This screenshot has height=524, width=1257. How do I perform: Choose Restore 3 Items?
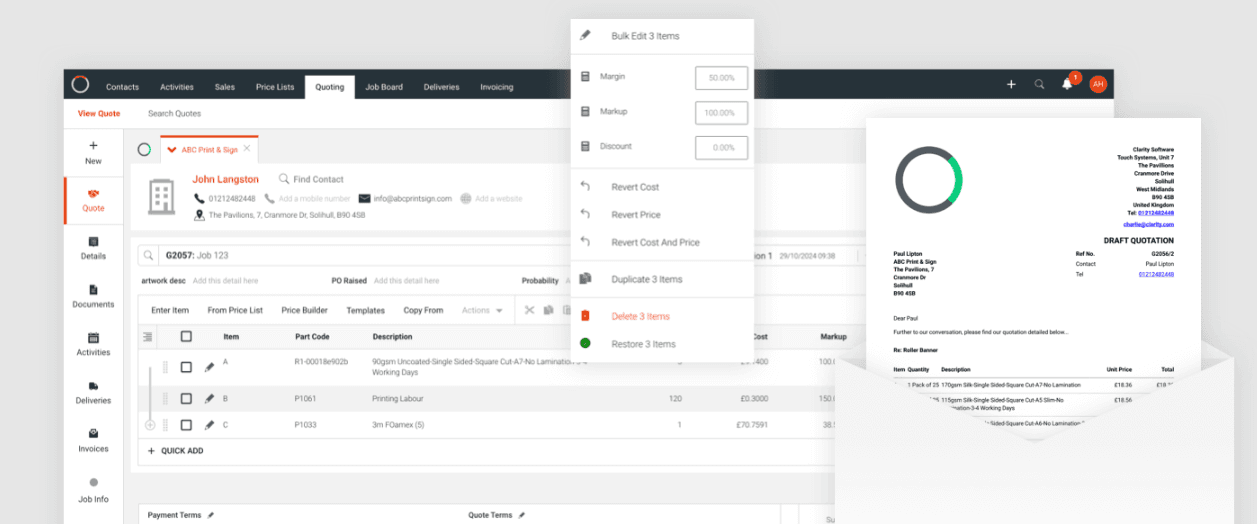pyautogui.click(x=643, y=344)
